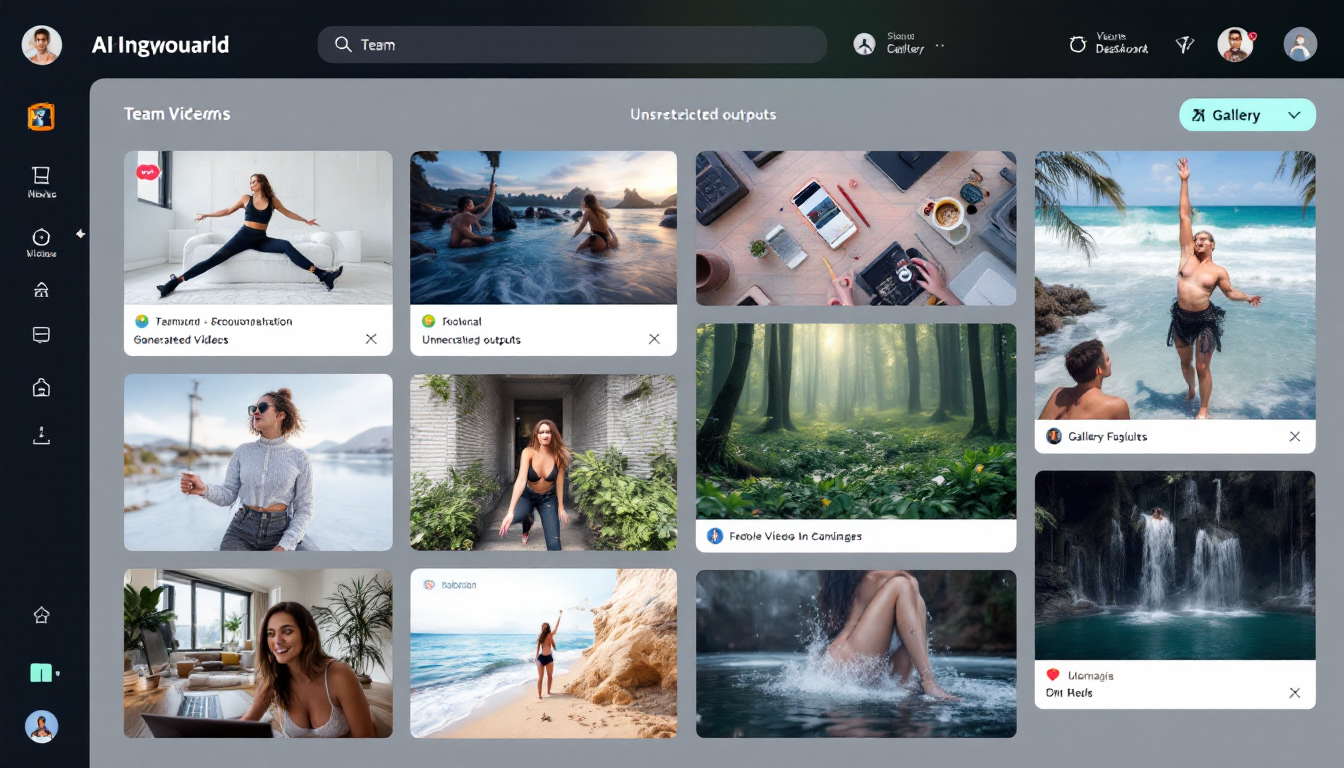
Task: Select the download icon in the sidebar
Action: click(x=41, y=434)
